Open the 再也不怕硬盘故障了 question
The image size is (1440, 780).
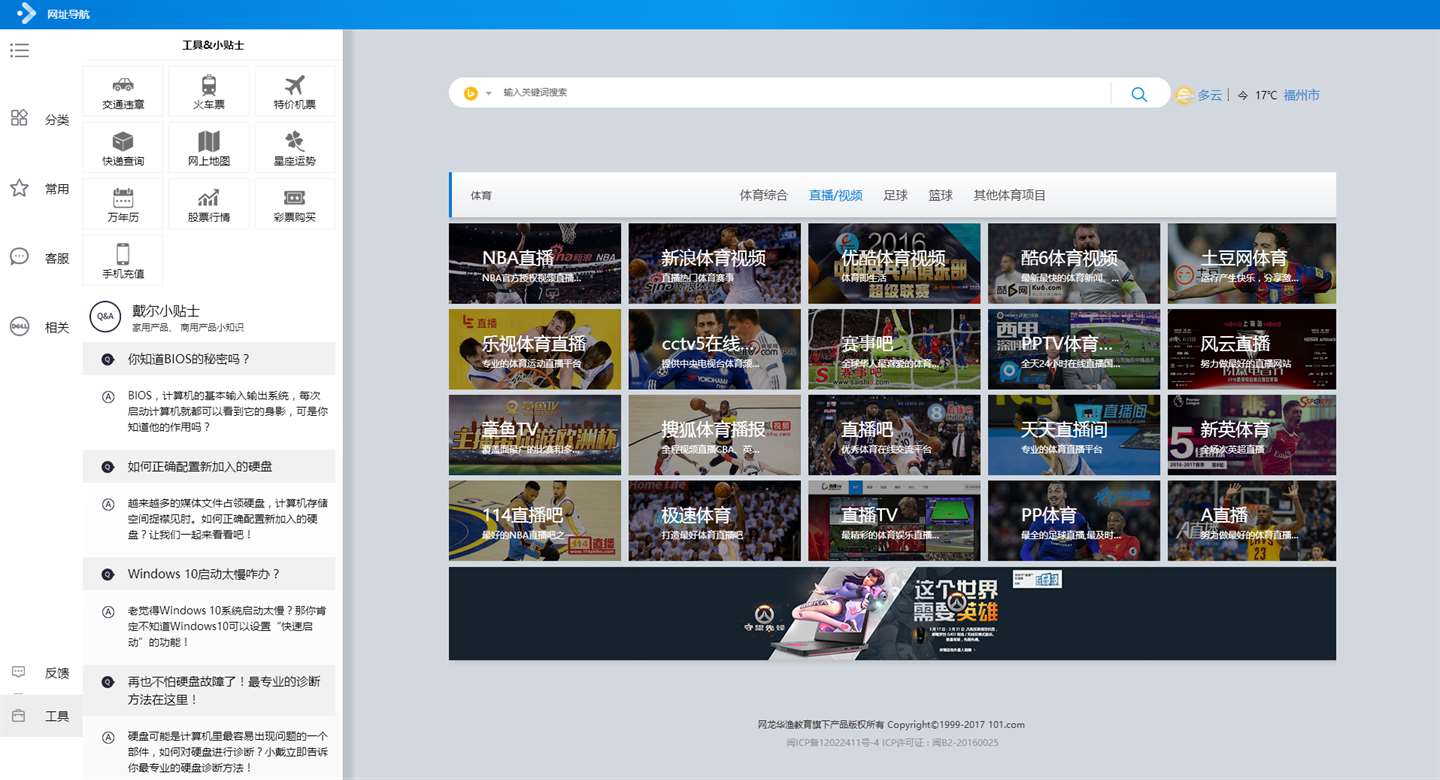209,690
